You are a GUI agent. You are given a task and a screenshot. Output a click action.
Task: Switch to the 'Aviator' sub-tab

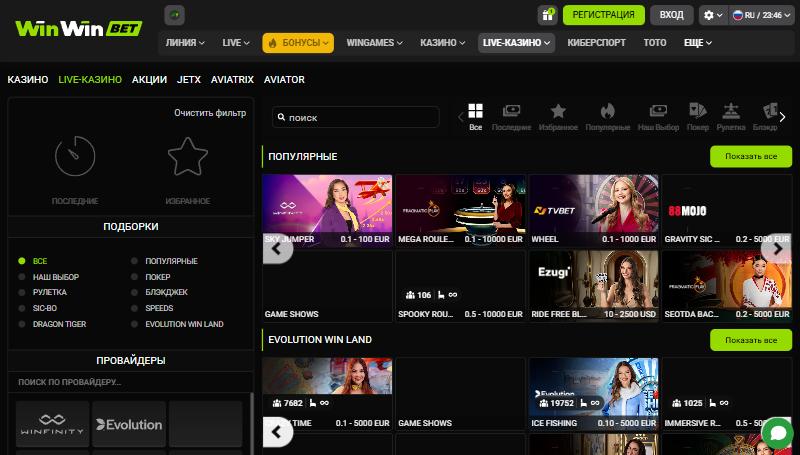284,80
